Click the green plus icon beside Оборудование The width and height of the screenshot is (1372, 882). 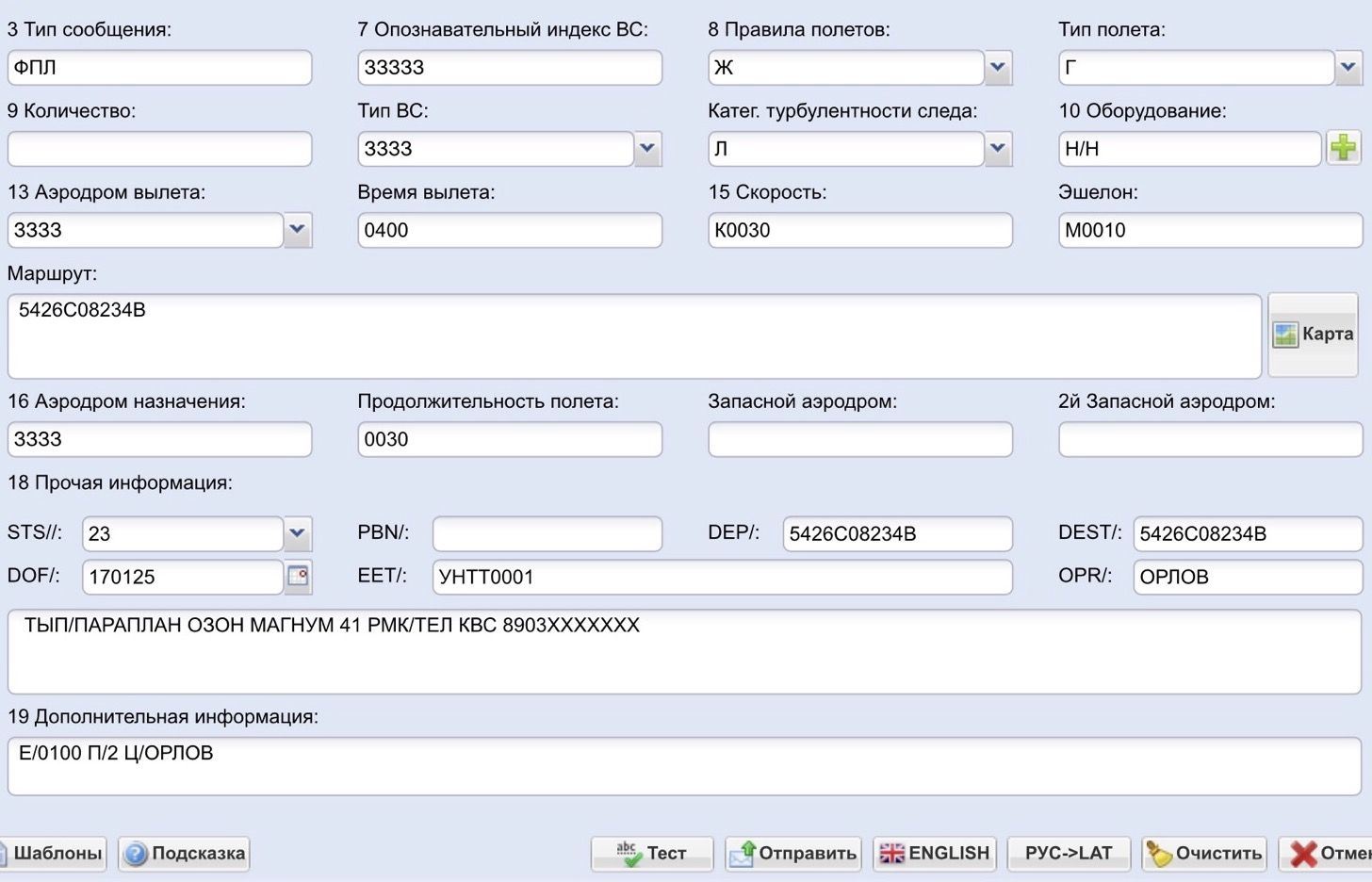coord(1343,148)
